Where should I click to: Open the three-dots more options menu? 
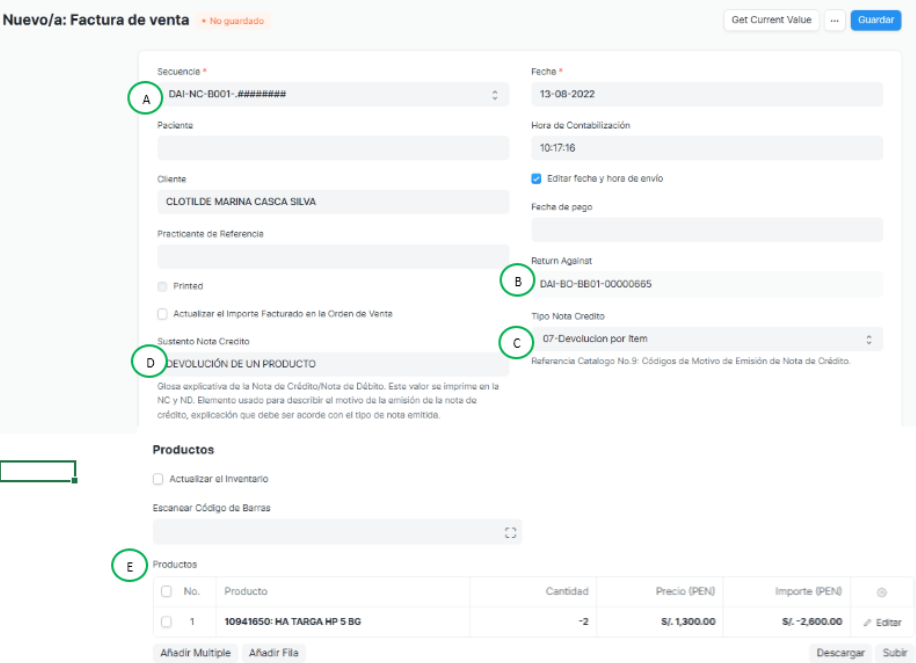click(x=835, y=20)
